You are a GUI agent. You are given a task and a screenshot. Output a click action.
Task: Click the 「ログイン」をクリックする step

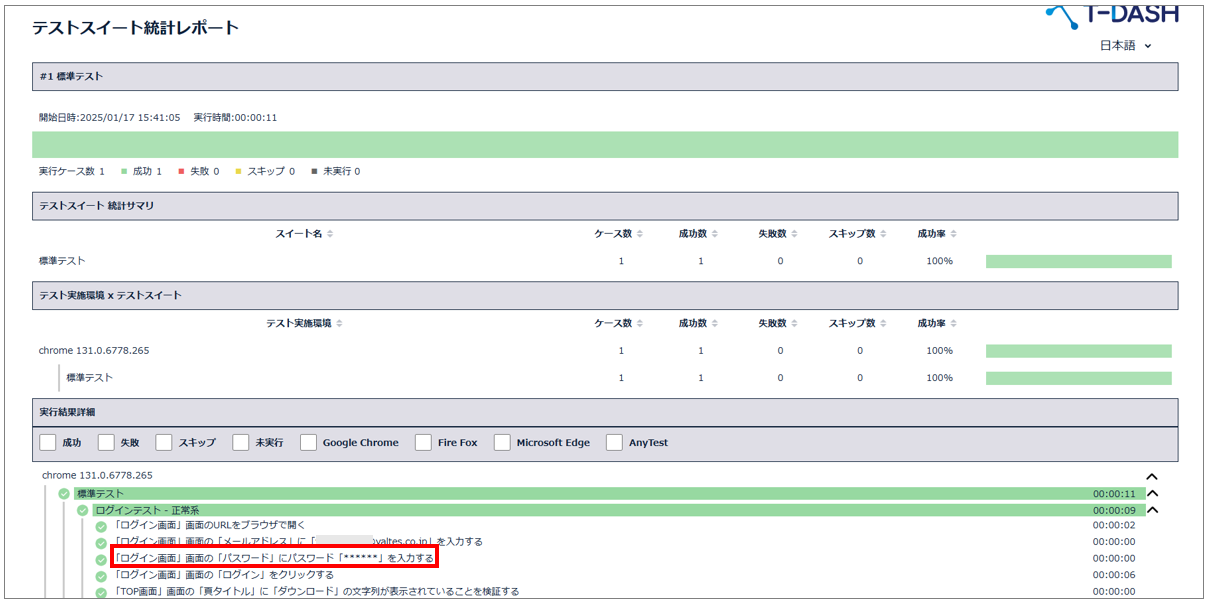[x=225, y=575]
